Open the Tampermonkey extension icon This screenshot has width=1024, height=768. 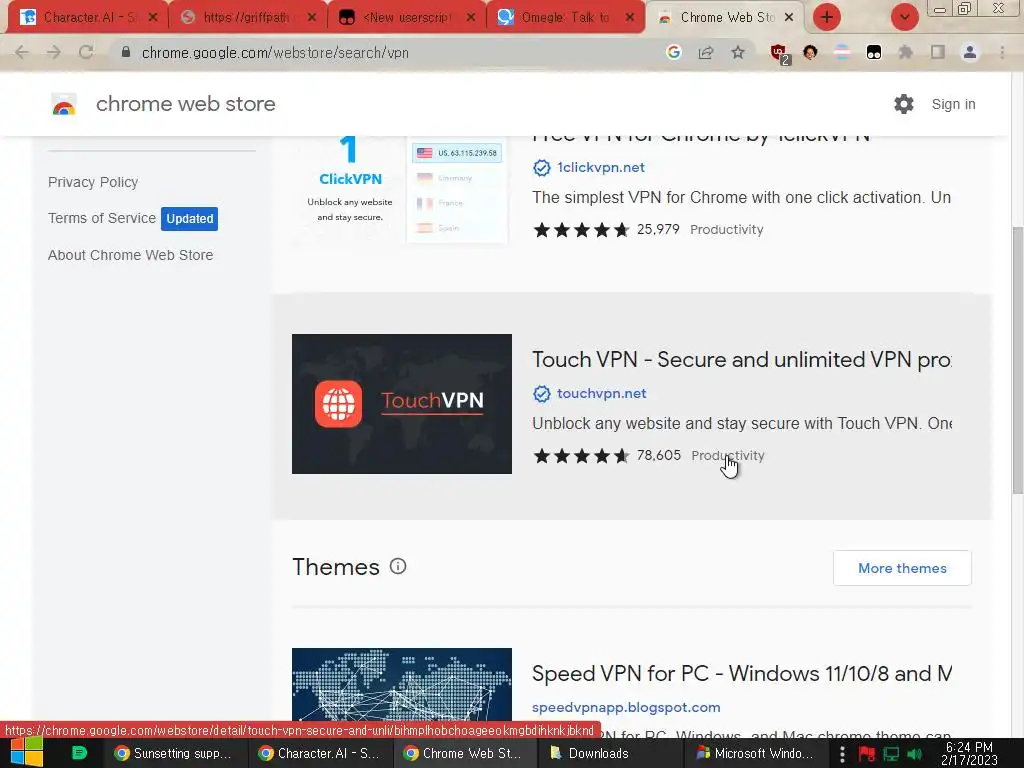874,52
